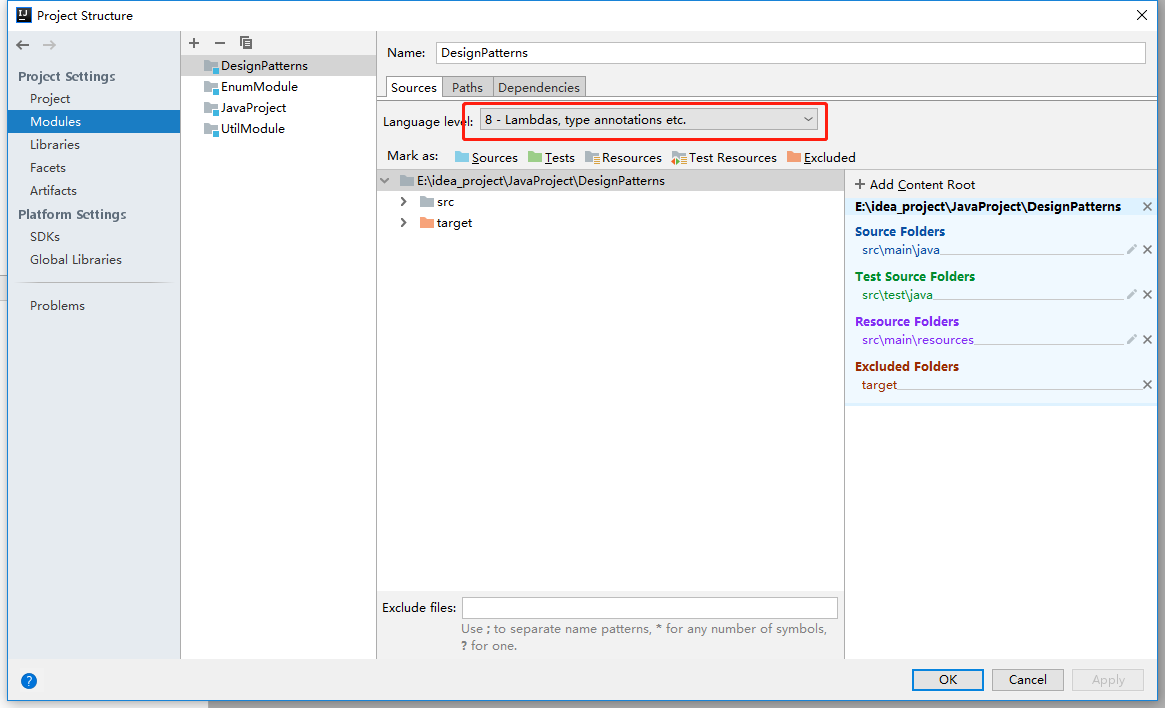Click the add module plus icon
Screen dimensions: 1165x708
pos(193,43)
